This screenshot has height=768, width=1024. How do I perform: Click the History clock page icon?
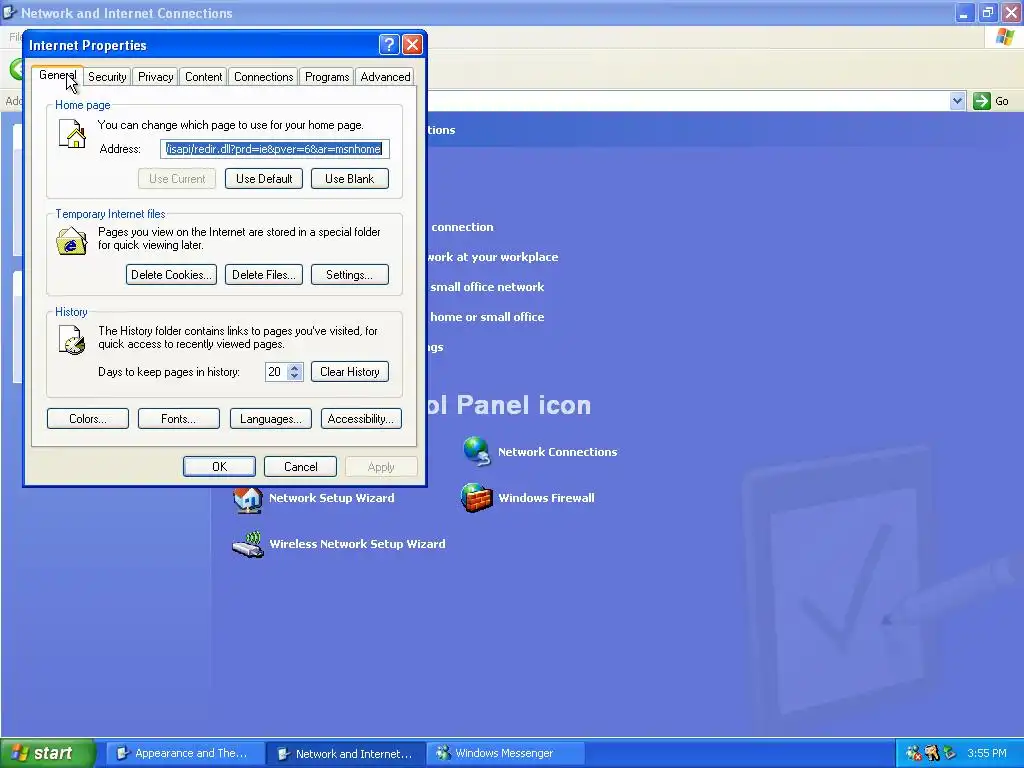coord(72,340)
